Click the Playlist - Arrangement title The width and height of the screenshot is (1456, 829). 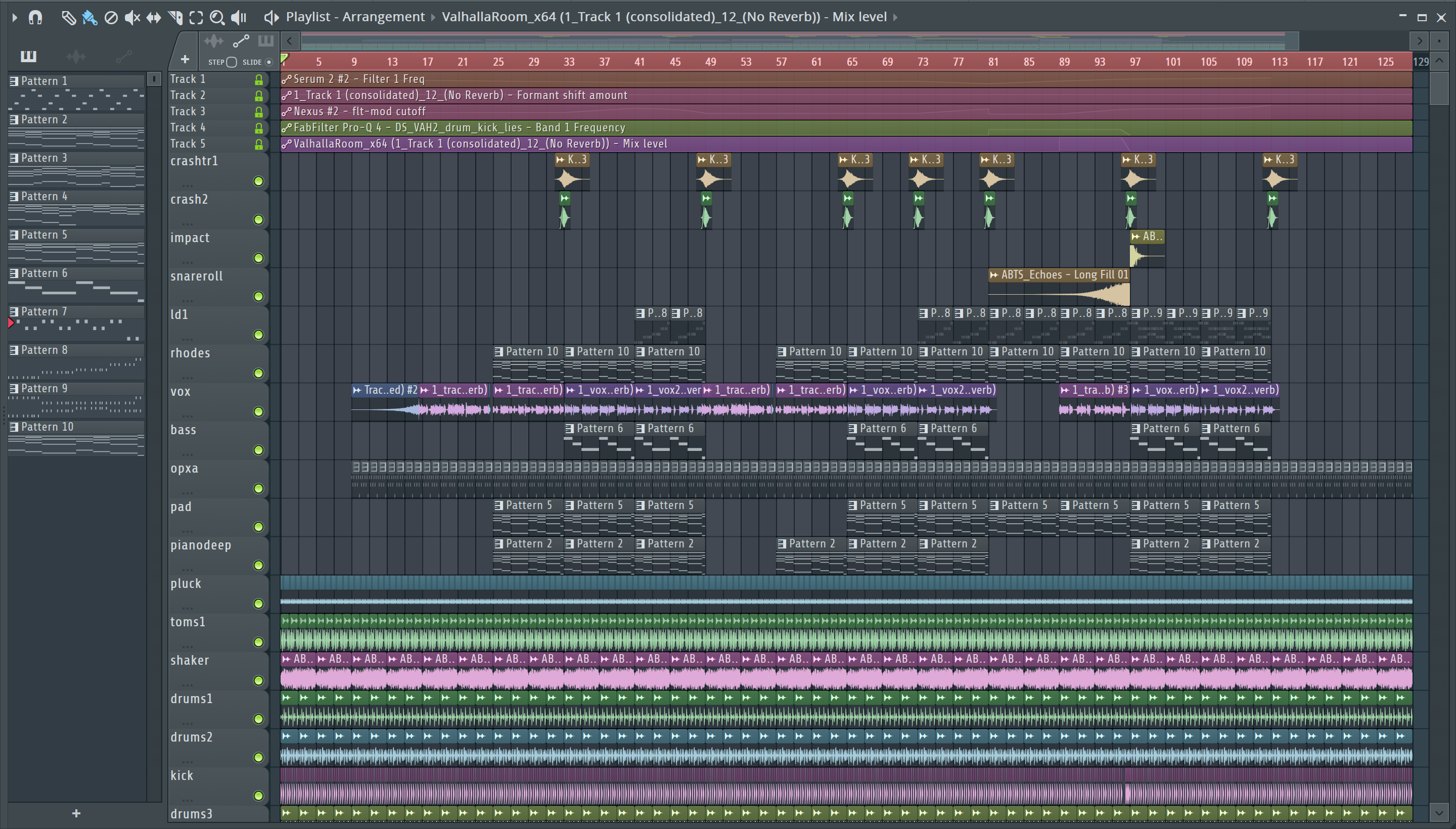point(355,17)
